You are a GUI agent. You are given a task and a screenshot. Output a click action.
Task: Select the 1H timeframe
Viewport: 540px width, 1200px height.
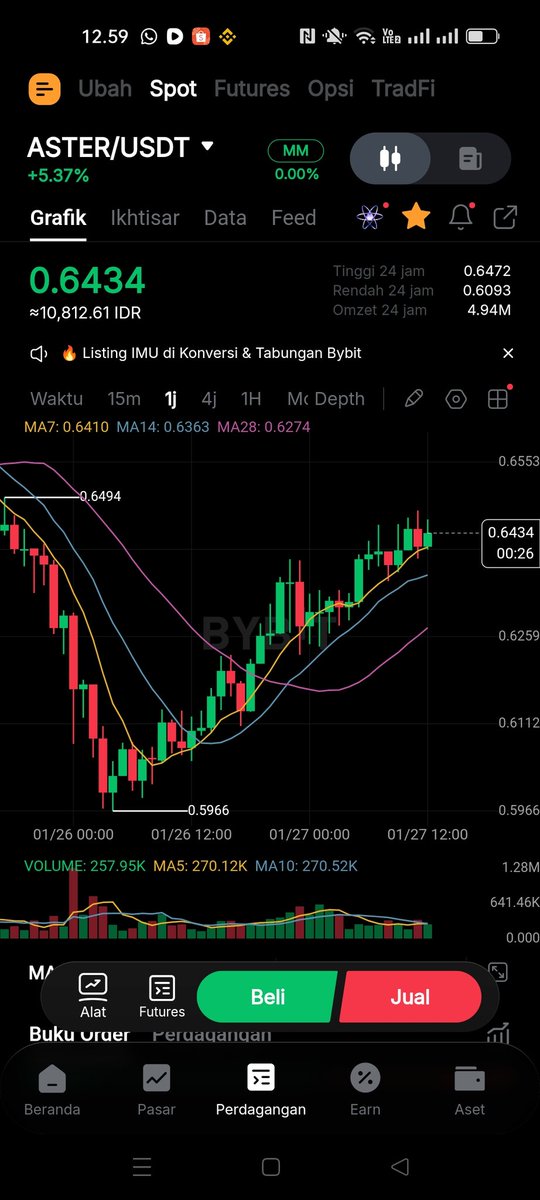point(251,399)
